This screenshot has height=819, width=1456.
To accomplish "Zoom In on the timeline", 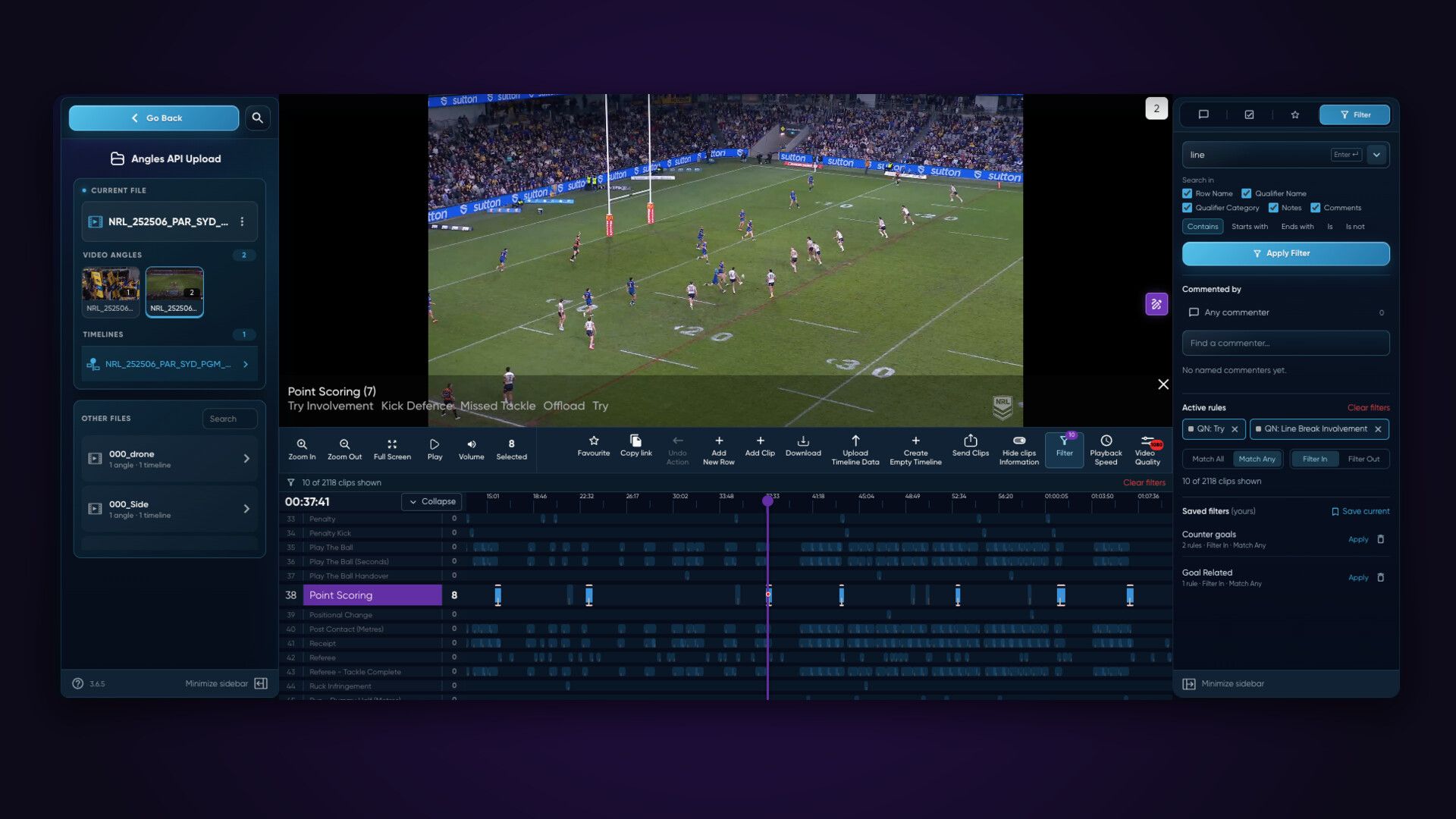I will tap(302, 449).
